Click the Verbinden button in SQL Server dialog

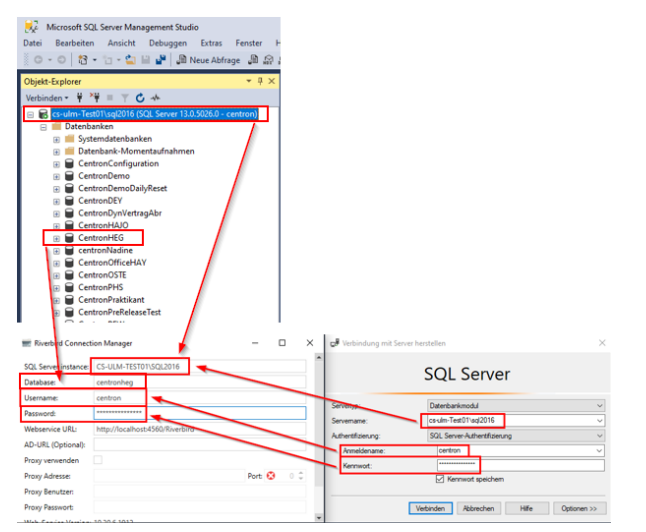[x=432, y=508]
